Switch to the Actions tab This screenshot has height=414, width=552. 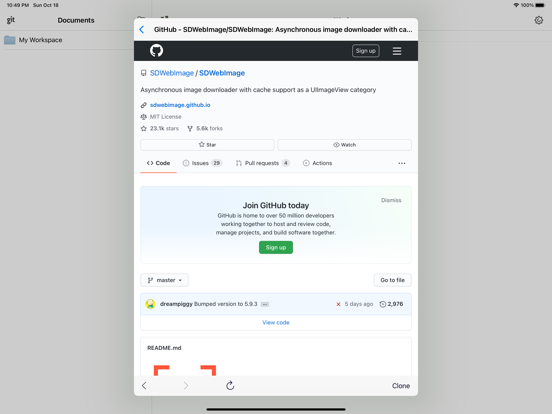[x=318, y=163]
